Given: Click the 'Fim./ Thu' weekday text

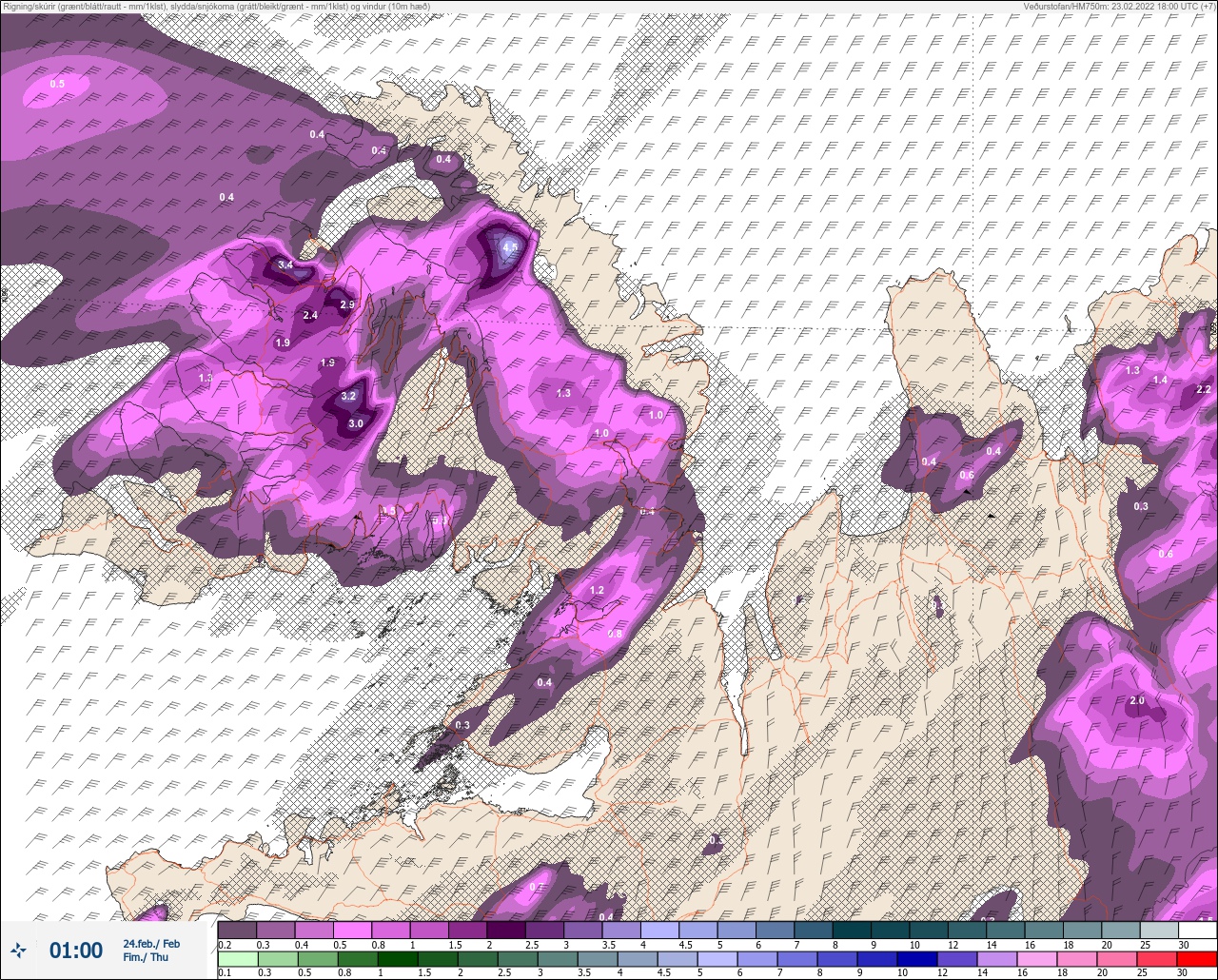Looking at the screenshot, I should point(146,957).
